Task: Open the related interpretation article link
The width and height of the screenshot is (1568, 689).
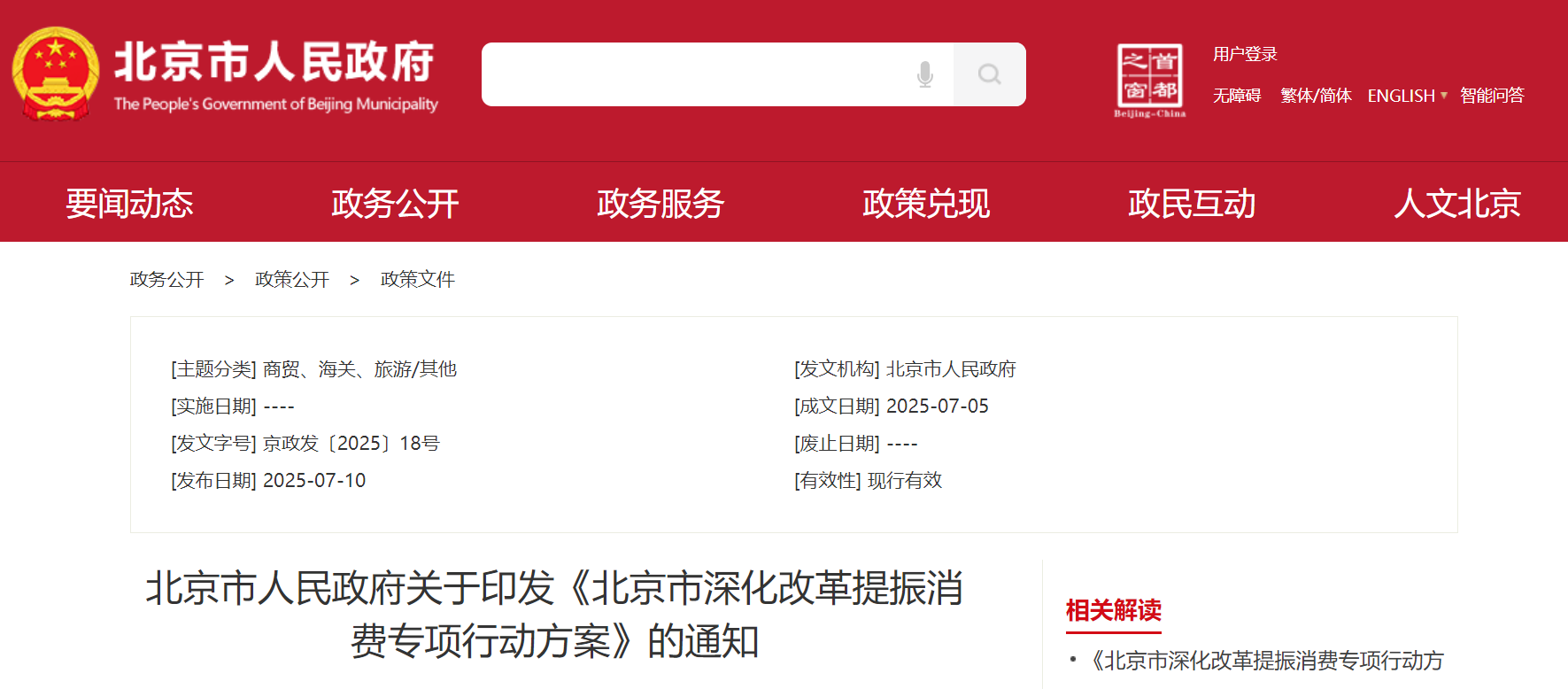Action: 1266,661
